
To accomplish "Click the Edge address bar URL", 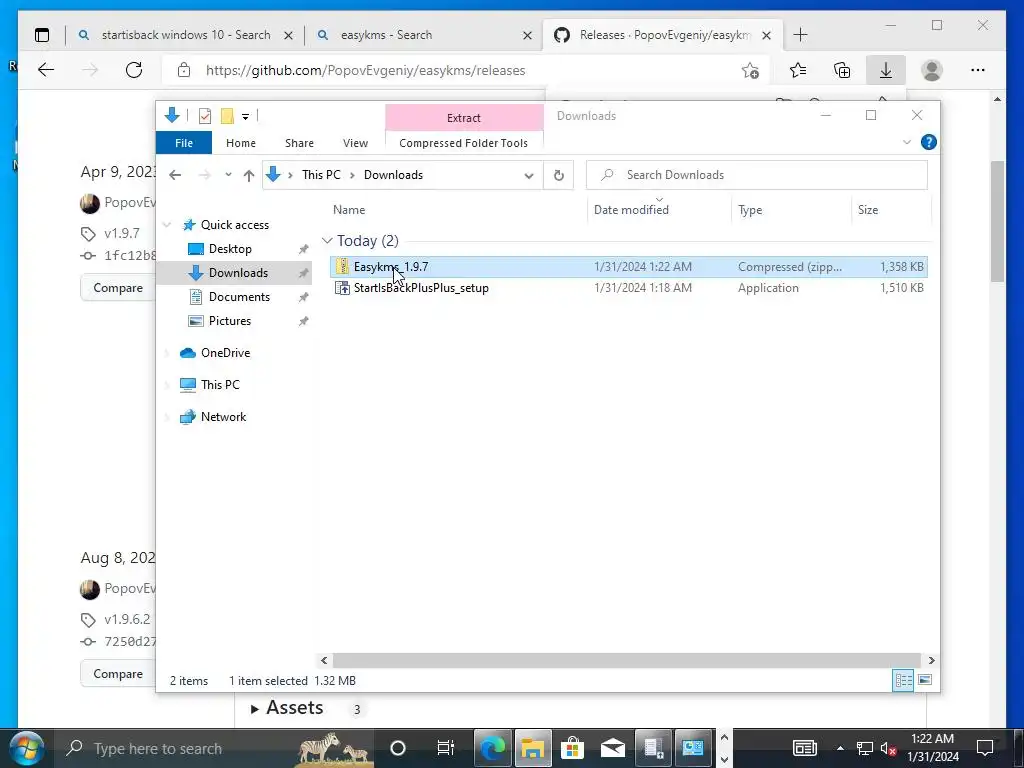I will (x=366, y=71).
